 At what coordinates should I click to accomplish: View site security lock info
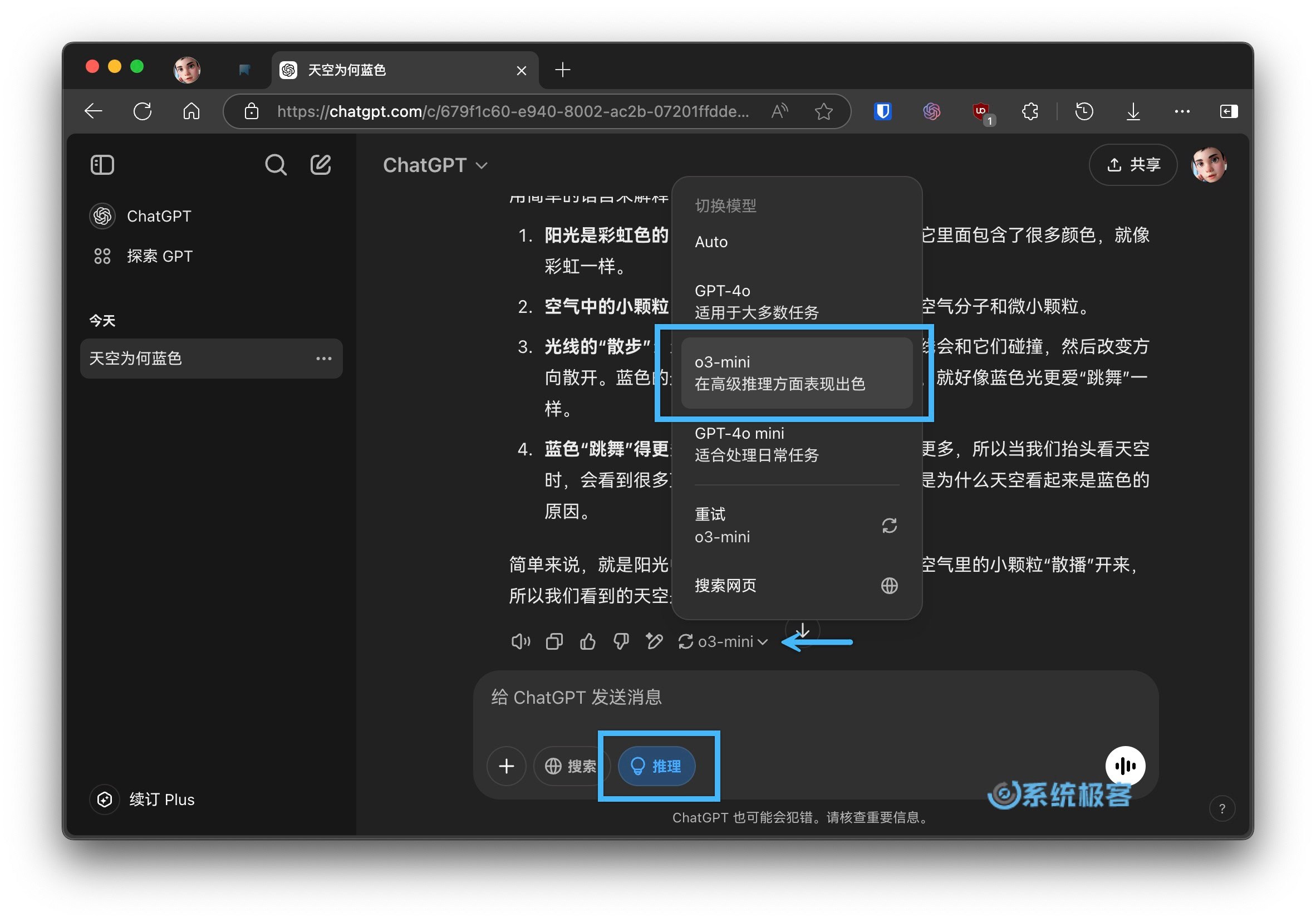coord(252,111)
